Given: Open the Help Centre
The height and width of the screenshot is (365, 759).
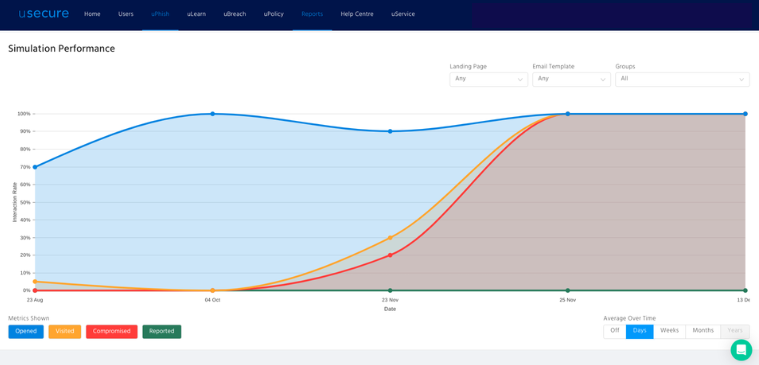Looking at the screenshot, I should point(357,14).
